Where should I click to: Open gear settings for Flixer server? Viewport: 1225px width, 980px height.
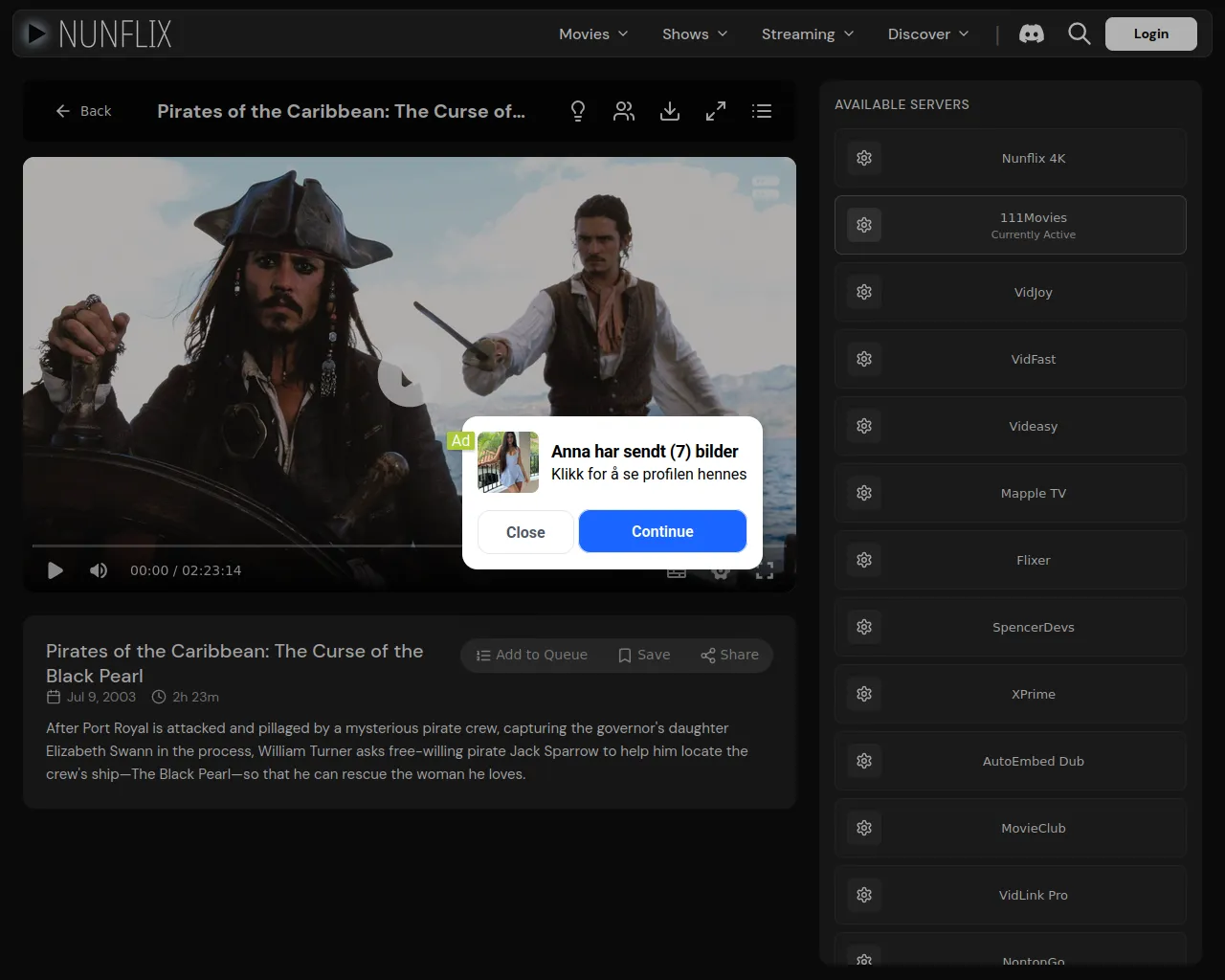coord(864,560)
